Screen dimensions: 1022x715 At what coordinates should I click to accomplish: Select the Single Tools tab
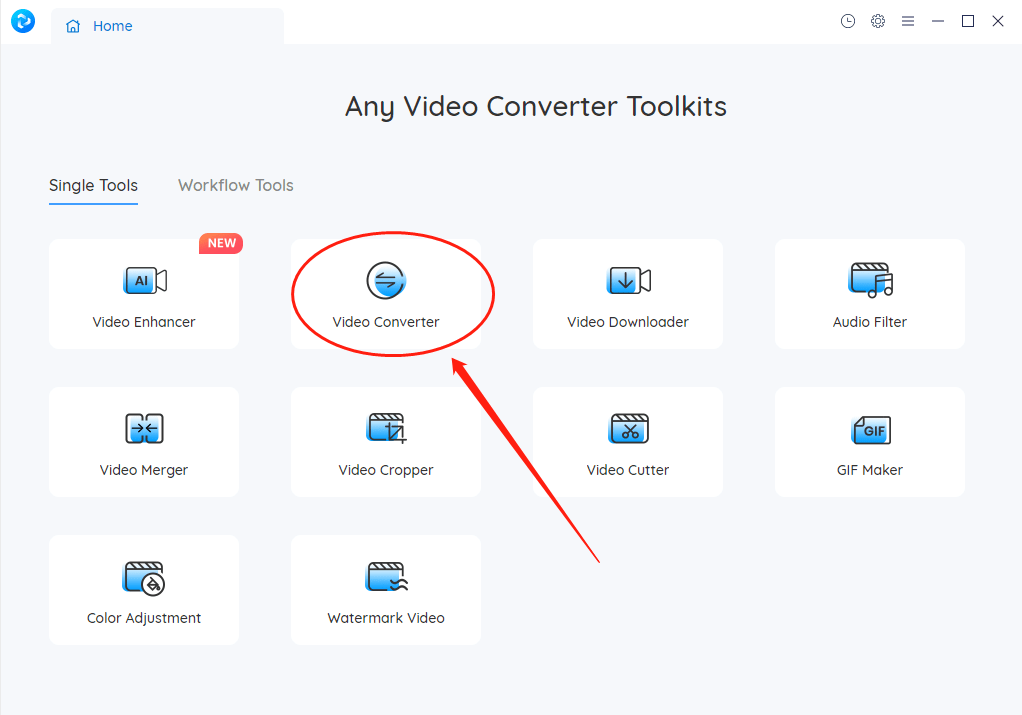click(93, 185)
